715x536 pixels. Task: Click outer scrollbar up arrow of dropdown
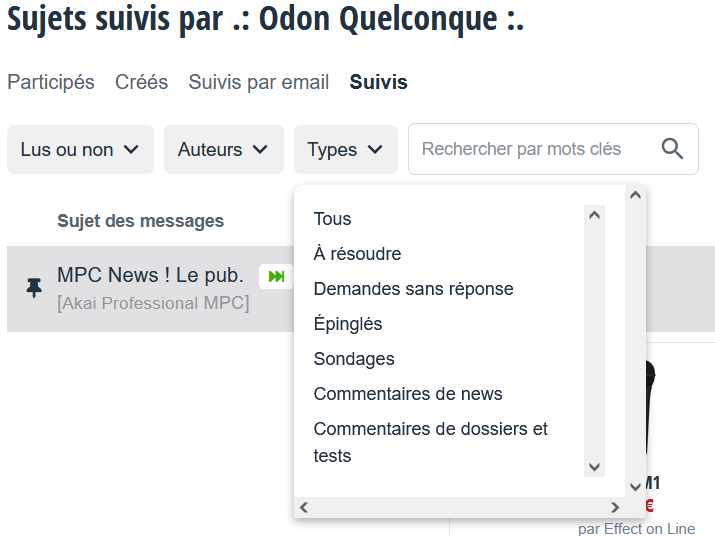(x=635, y=195)
